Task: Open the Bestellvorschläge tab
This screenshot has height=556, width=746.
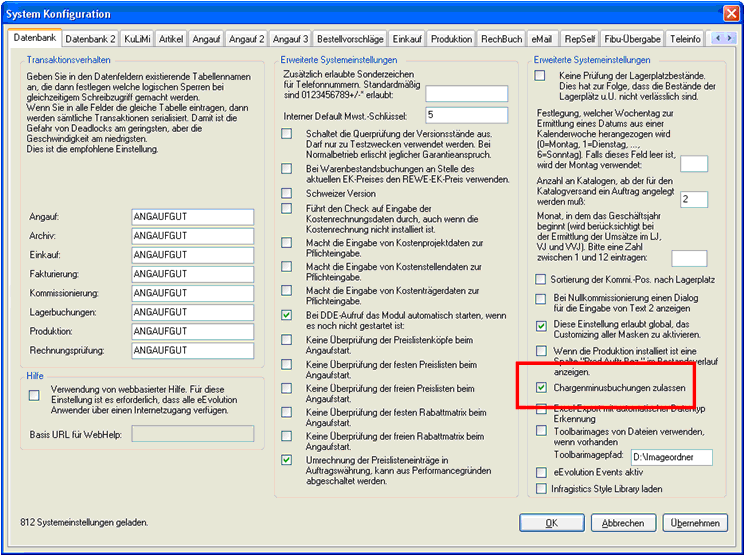Action: (x=351, y=39)
